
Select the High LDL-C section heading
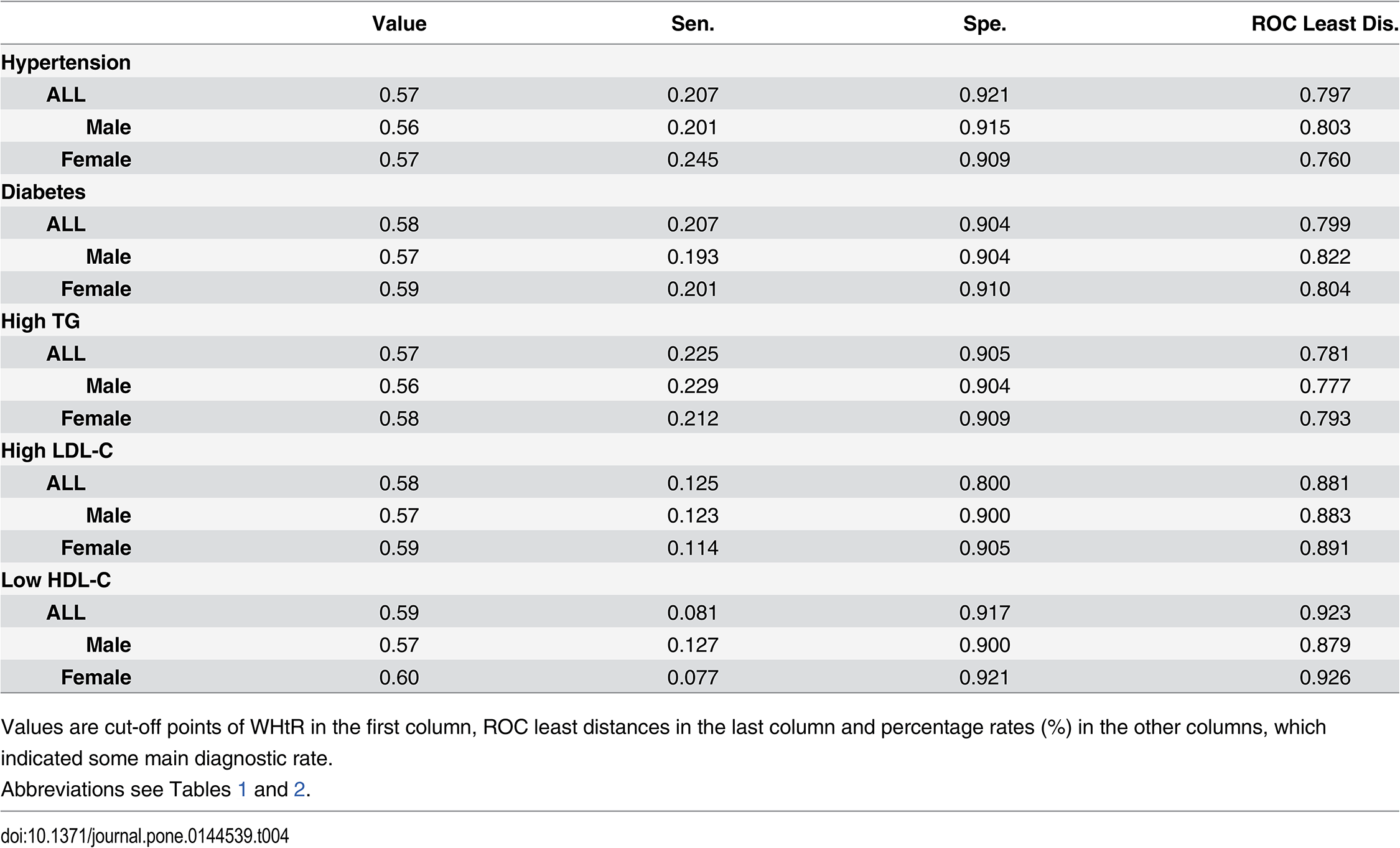point(57,450)
